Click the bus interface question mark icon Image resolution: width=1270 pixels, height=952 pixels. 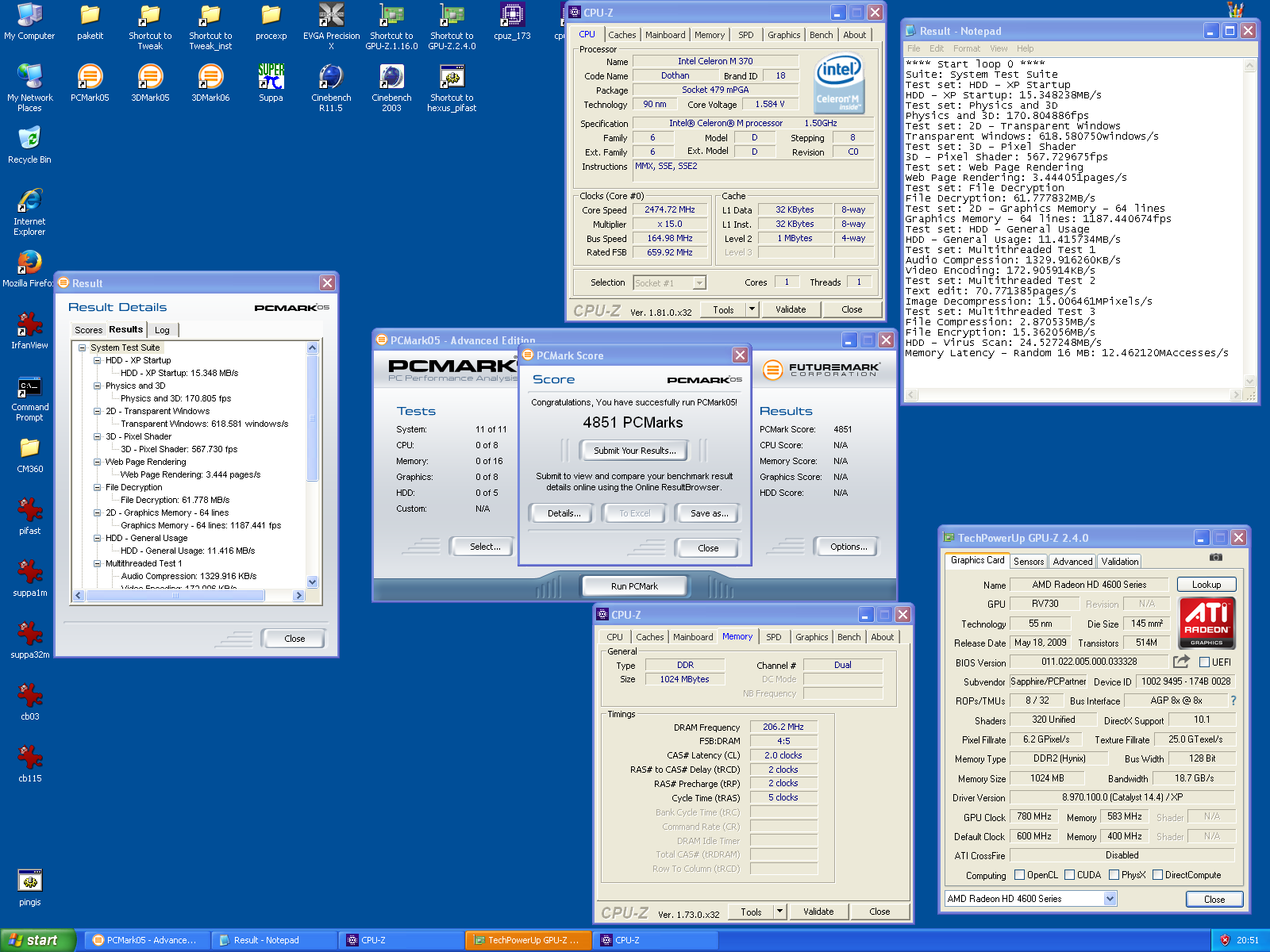click(1233, 701)
